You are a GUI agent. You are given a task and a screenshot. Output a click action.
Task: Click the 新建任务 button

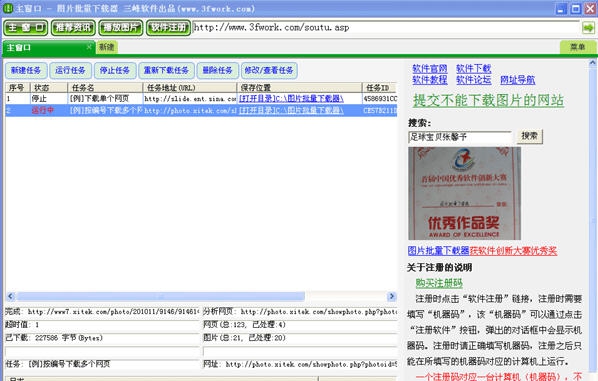[26, 71]
